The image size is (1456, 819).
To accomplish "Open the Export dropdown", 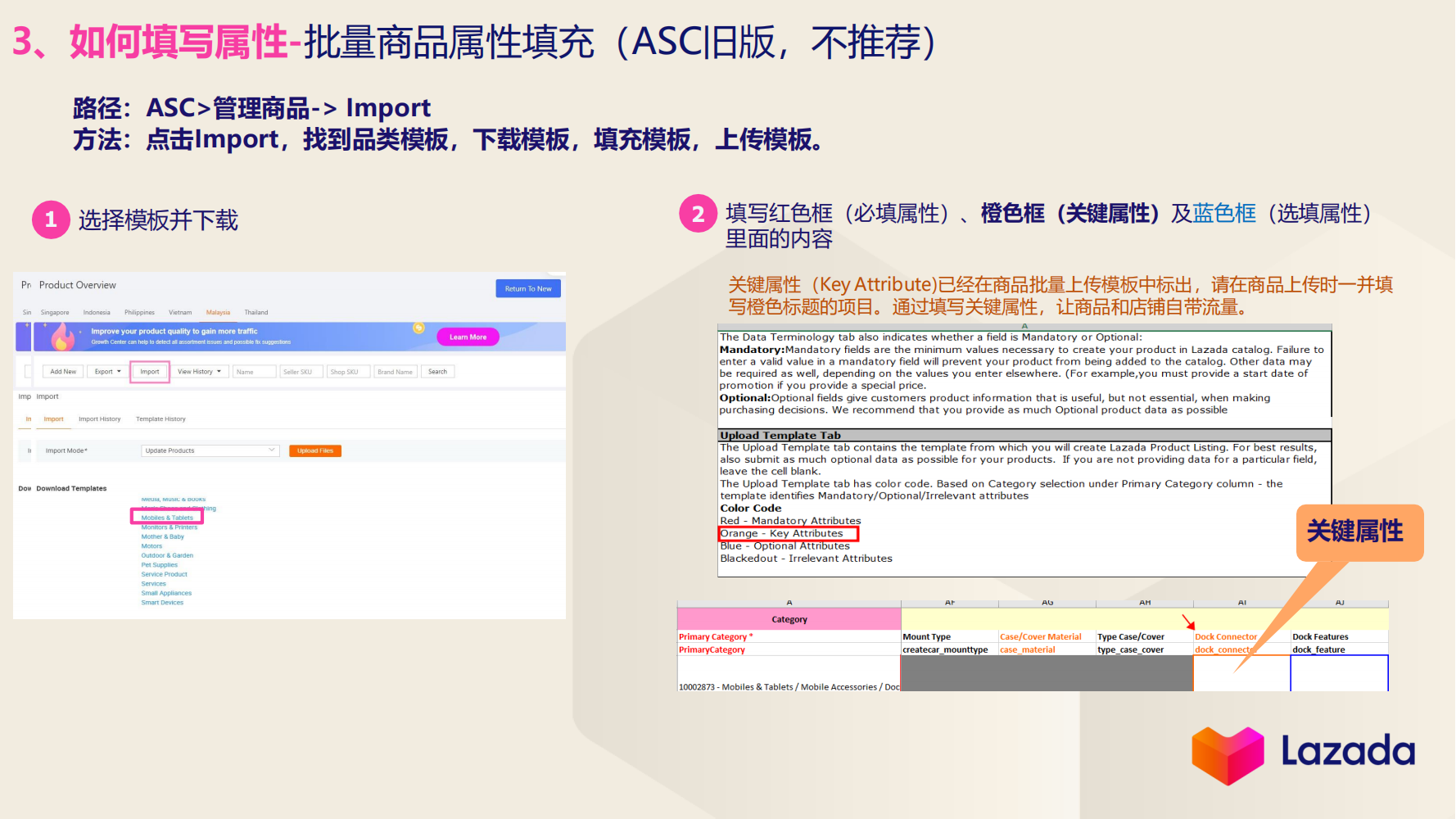I will [x=107, y=371].
